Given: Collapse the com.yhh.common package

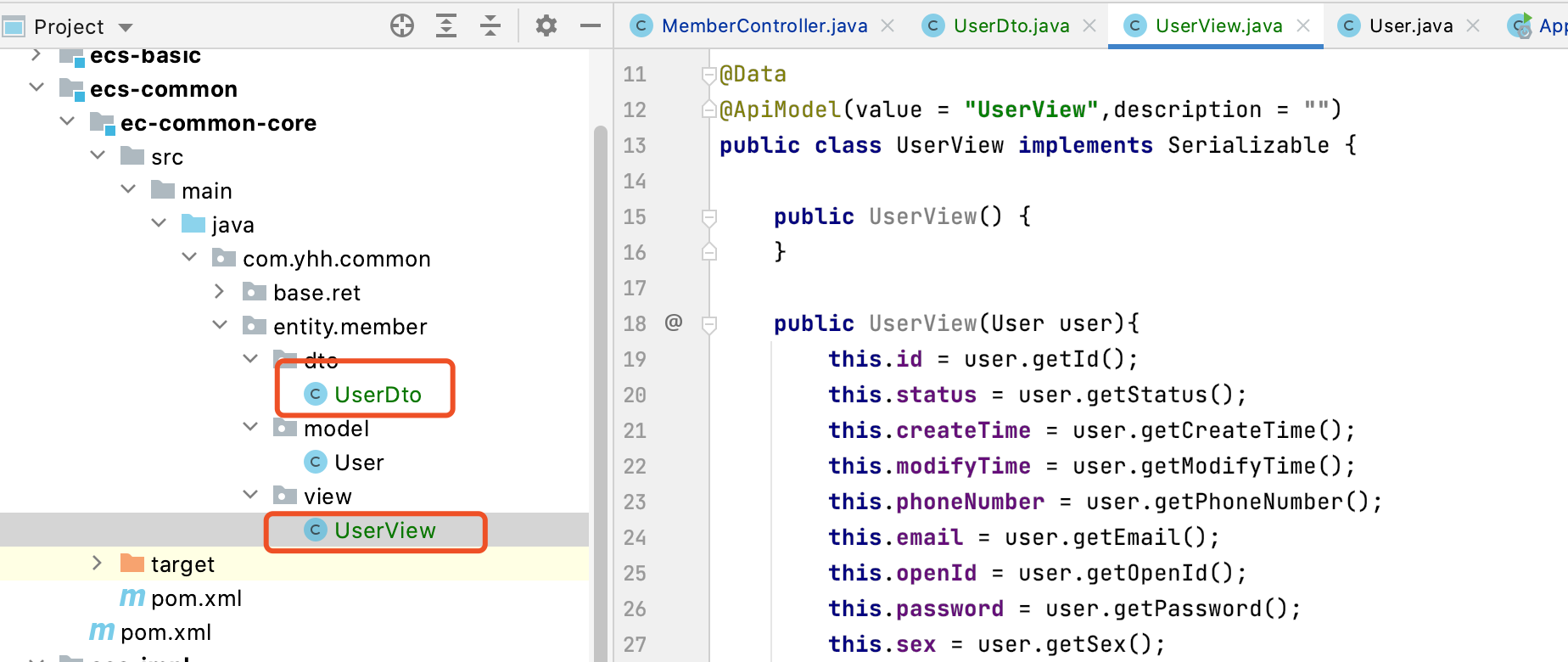Looking at the screenshot, I should (189, 257).
